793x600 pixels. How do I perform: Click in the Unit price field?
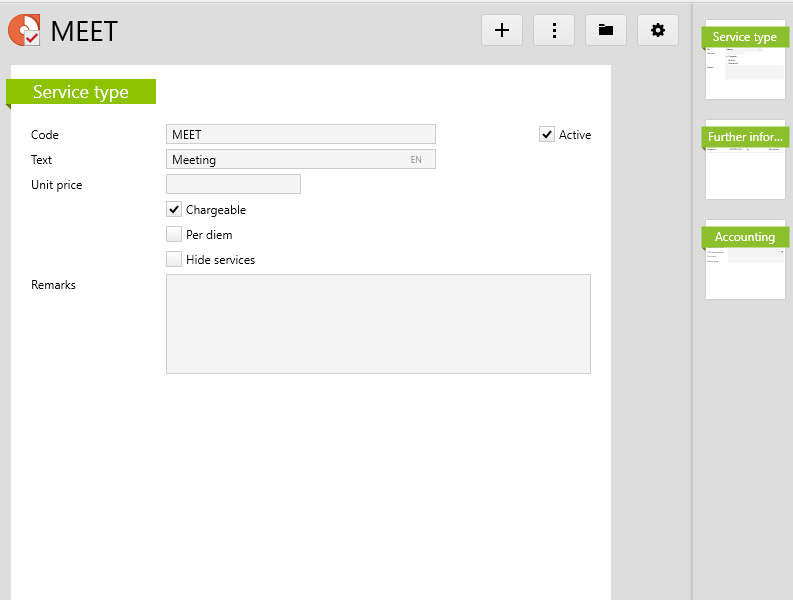233,184
